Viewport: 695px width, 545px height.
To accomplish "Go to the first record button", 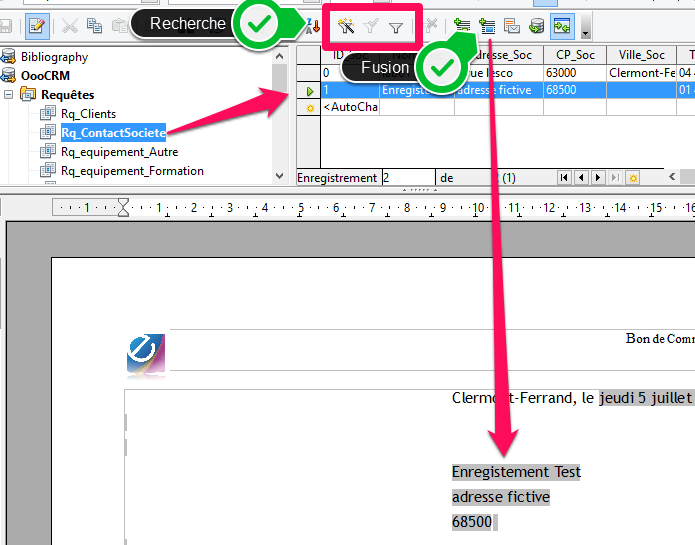I will 565,178.
